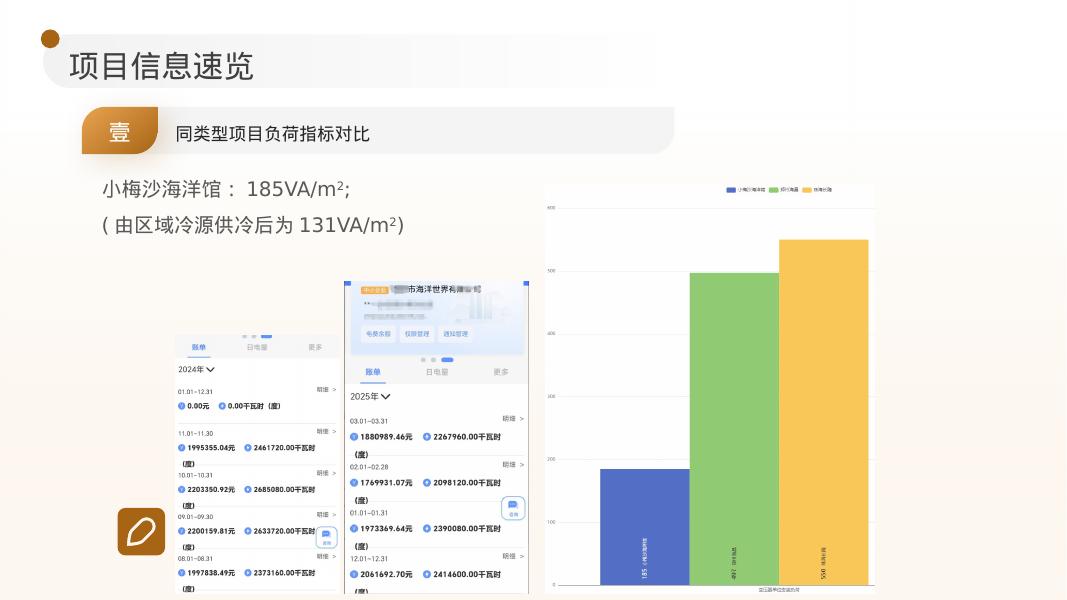Click the date range 09.01-09.30
Screen dimensions: 1067x600
coord(195,517)
